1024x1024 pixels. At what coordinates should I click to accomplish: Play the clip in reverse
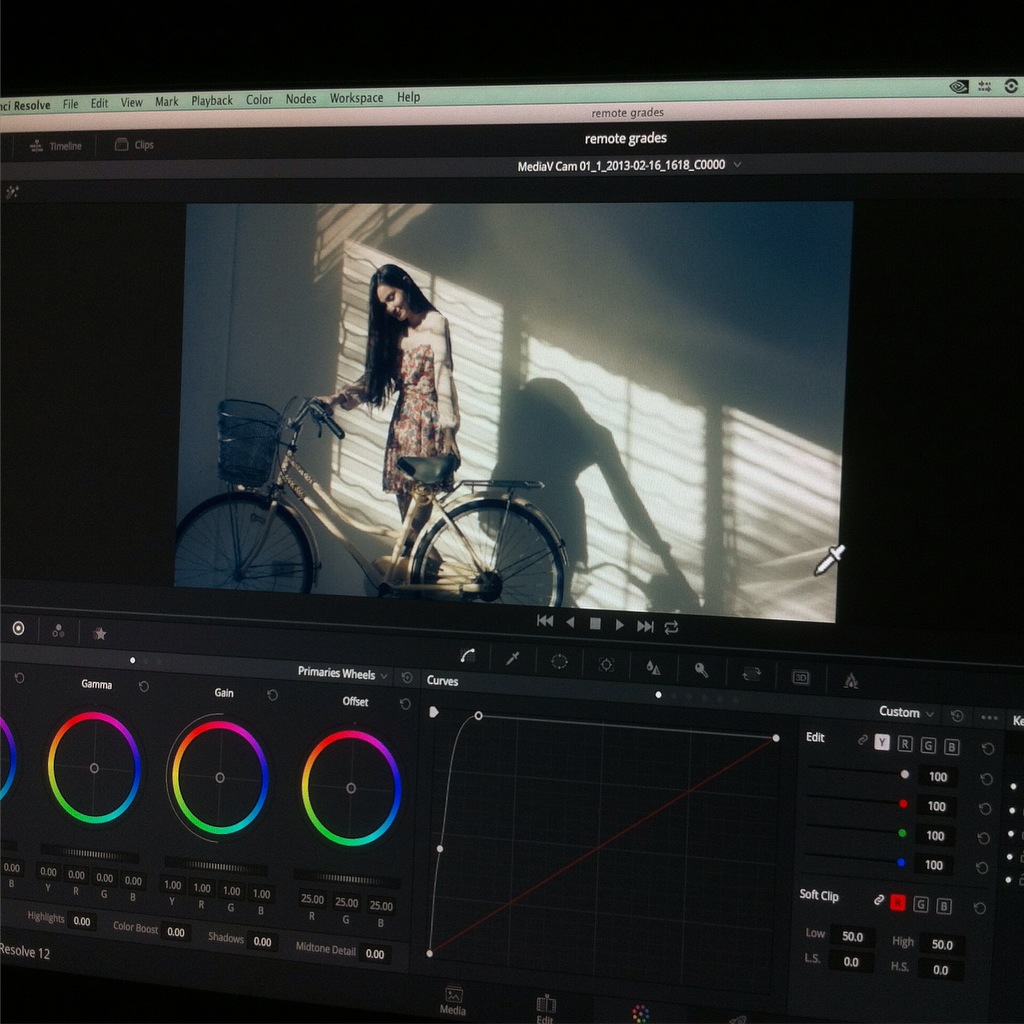tap(570, 622)
